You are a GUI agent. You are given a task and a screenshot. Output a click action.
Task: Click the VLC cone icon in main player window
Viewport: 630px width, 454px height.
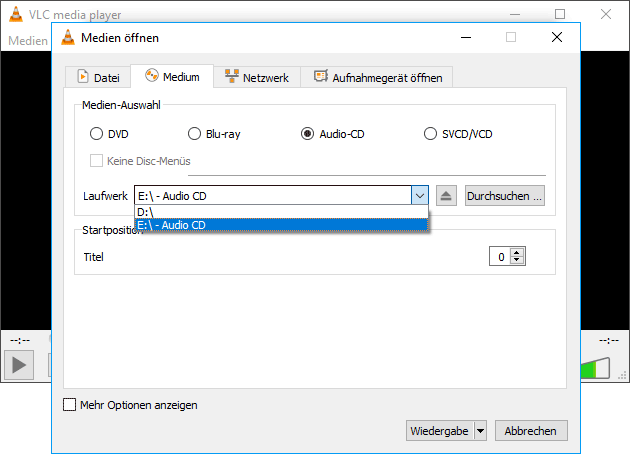click(16, 14)
